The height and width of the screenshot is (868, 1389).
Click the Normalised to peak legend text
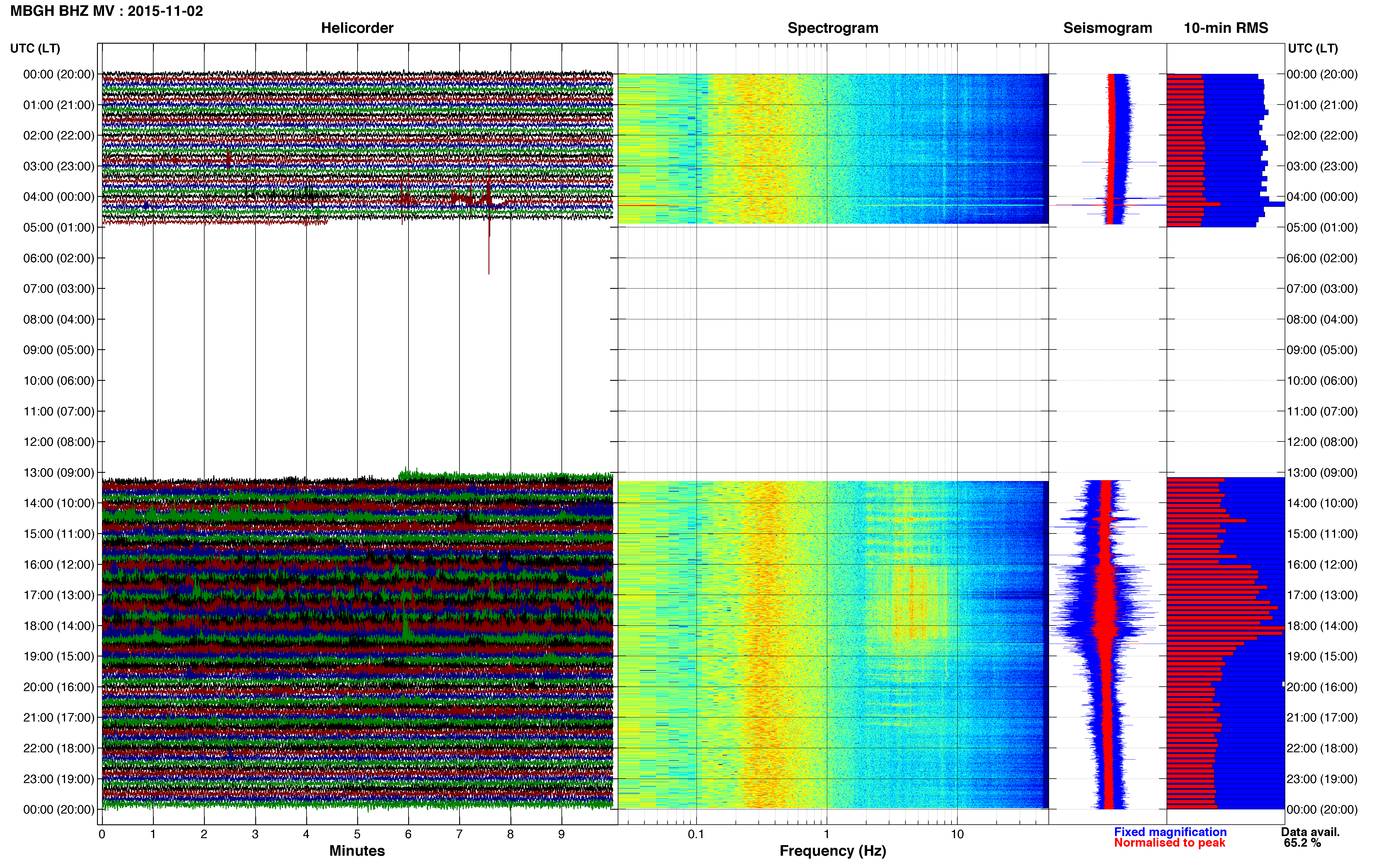click(1170, 843)
